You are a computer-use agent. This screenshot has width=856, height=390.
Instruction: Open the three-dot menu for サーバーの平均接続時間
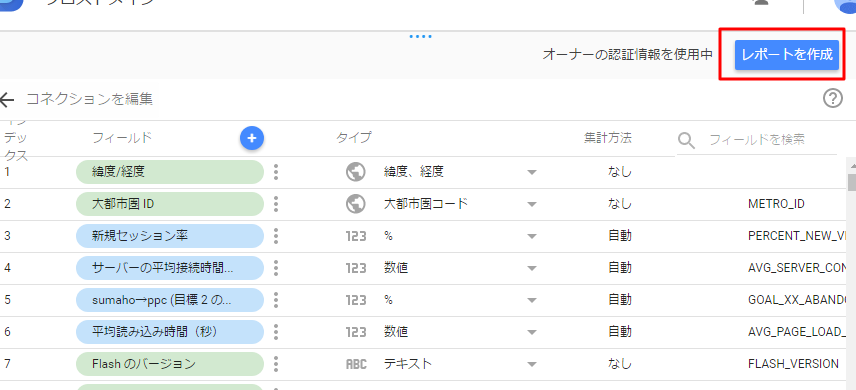(x=276, y=268)
